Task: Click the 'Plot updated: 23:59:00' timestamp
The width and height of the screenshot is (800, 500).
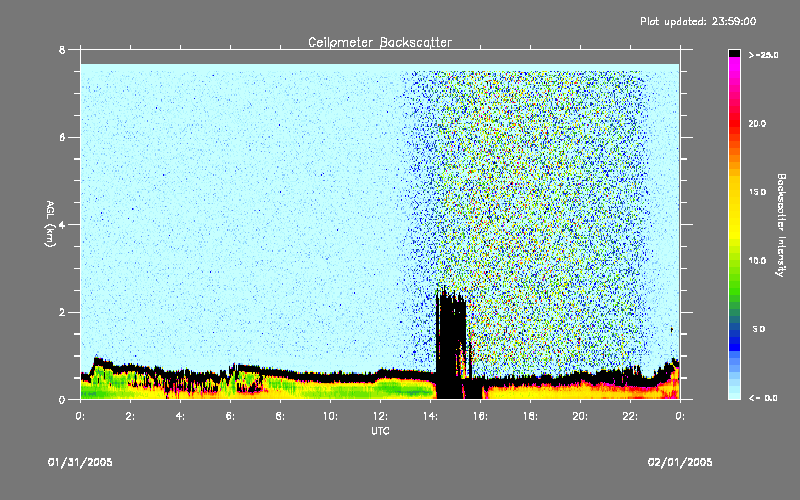Action: click(x=698, y=21)
